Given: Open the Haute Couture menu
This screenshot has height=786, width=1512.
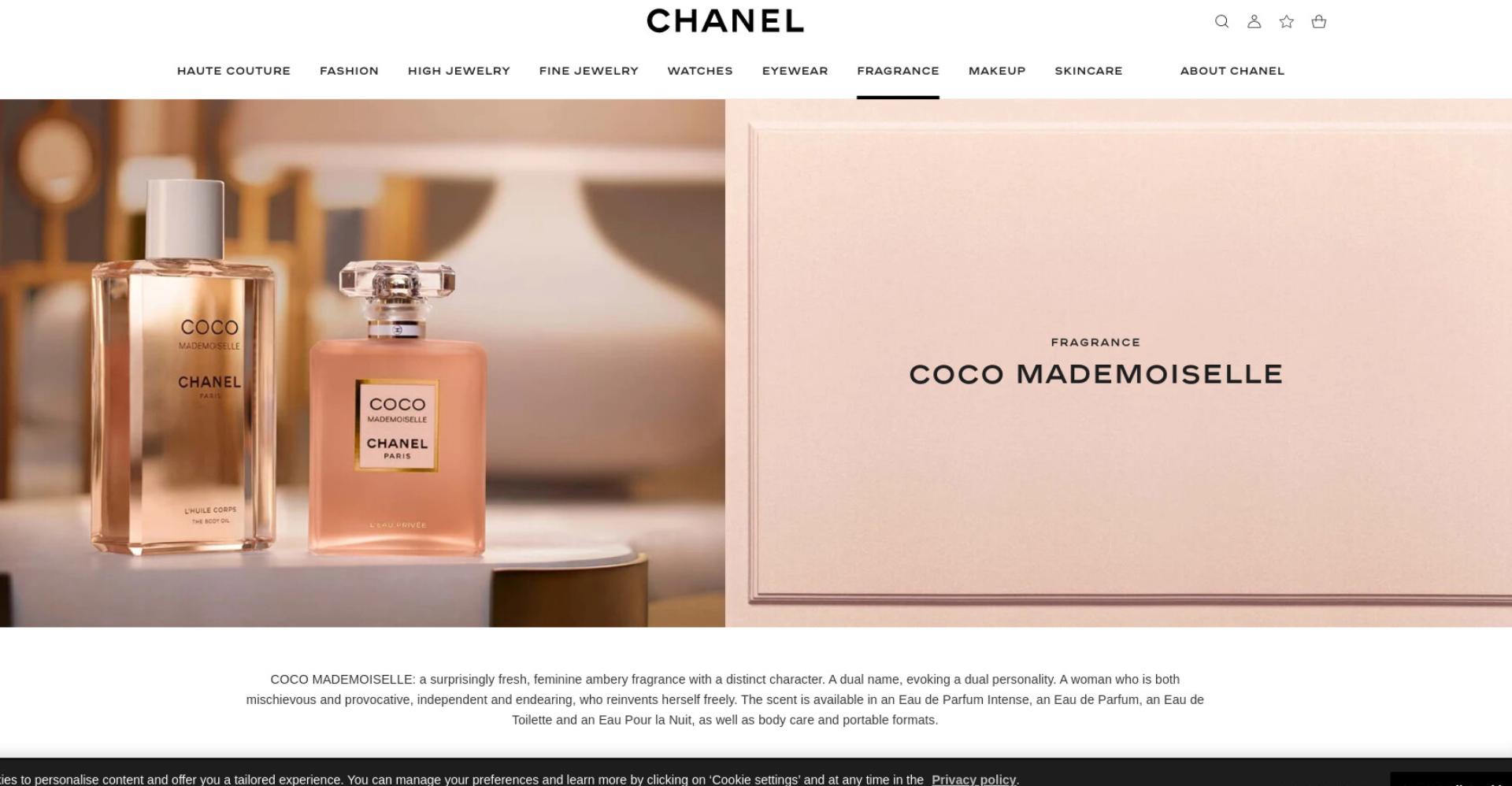Looking at the screenshot, I should [234, 71].
